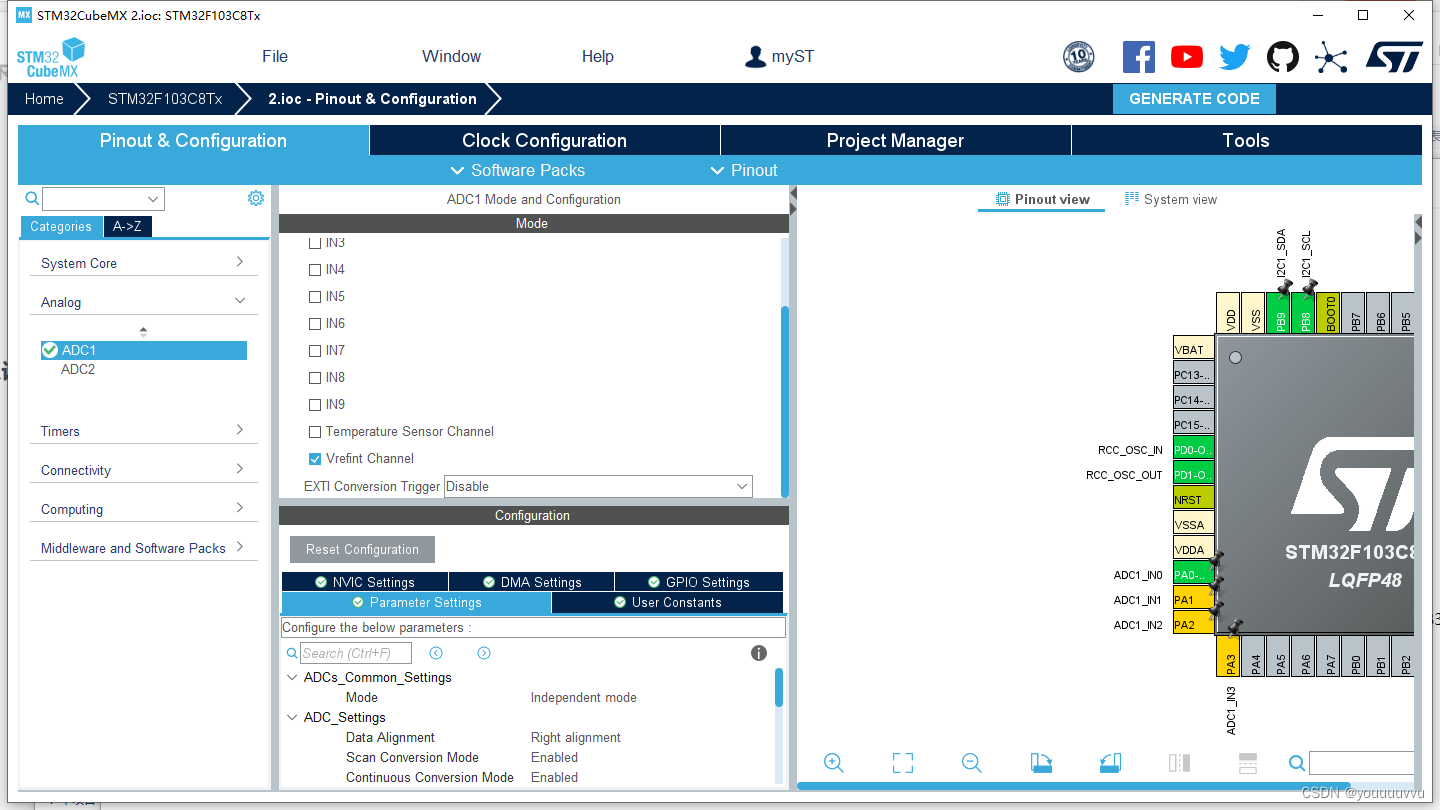Enable the IN9 channel checkbox
This screenshot has height=810, width=1440.
(315, 405)
